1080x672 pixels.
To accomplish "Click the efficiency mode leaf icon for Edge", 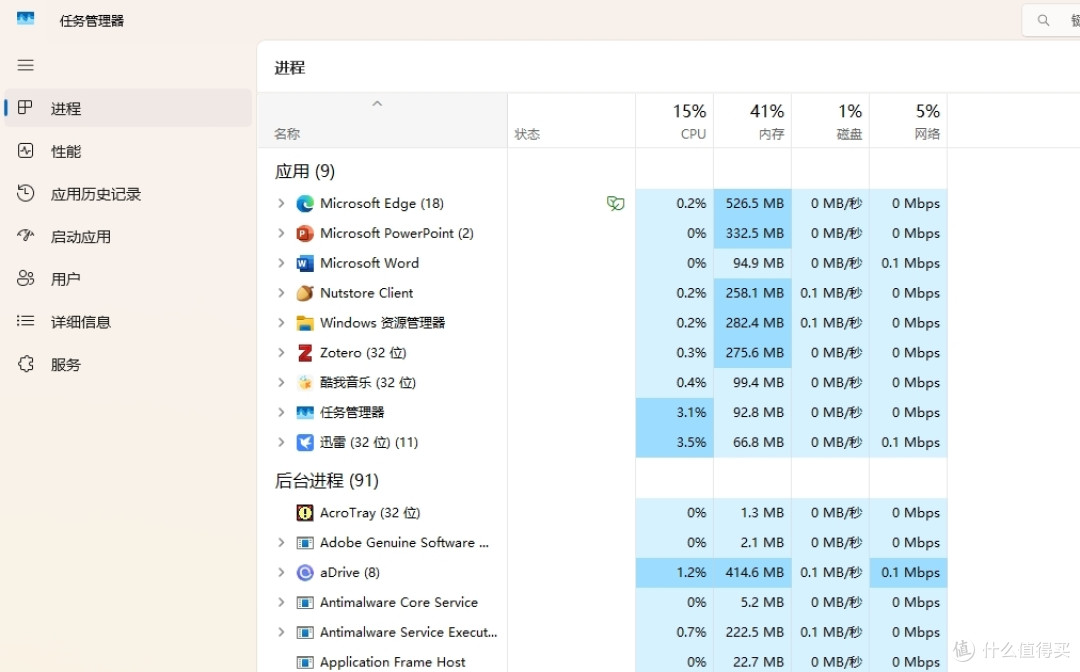I will tap(615, 203).
